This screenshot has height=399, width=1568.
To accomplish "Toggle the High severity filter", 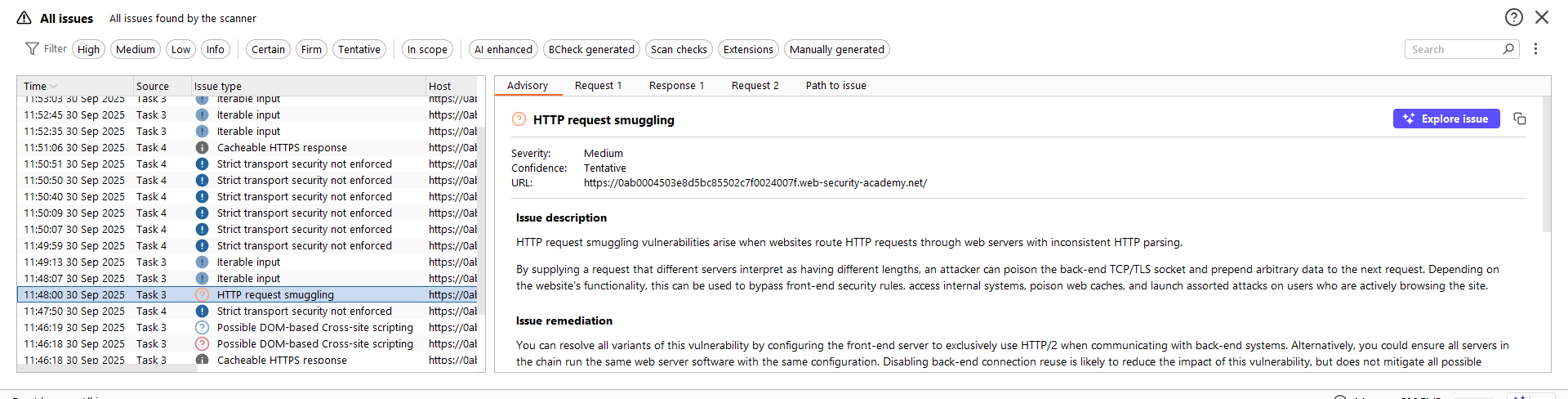I will coord(88,50).
